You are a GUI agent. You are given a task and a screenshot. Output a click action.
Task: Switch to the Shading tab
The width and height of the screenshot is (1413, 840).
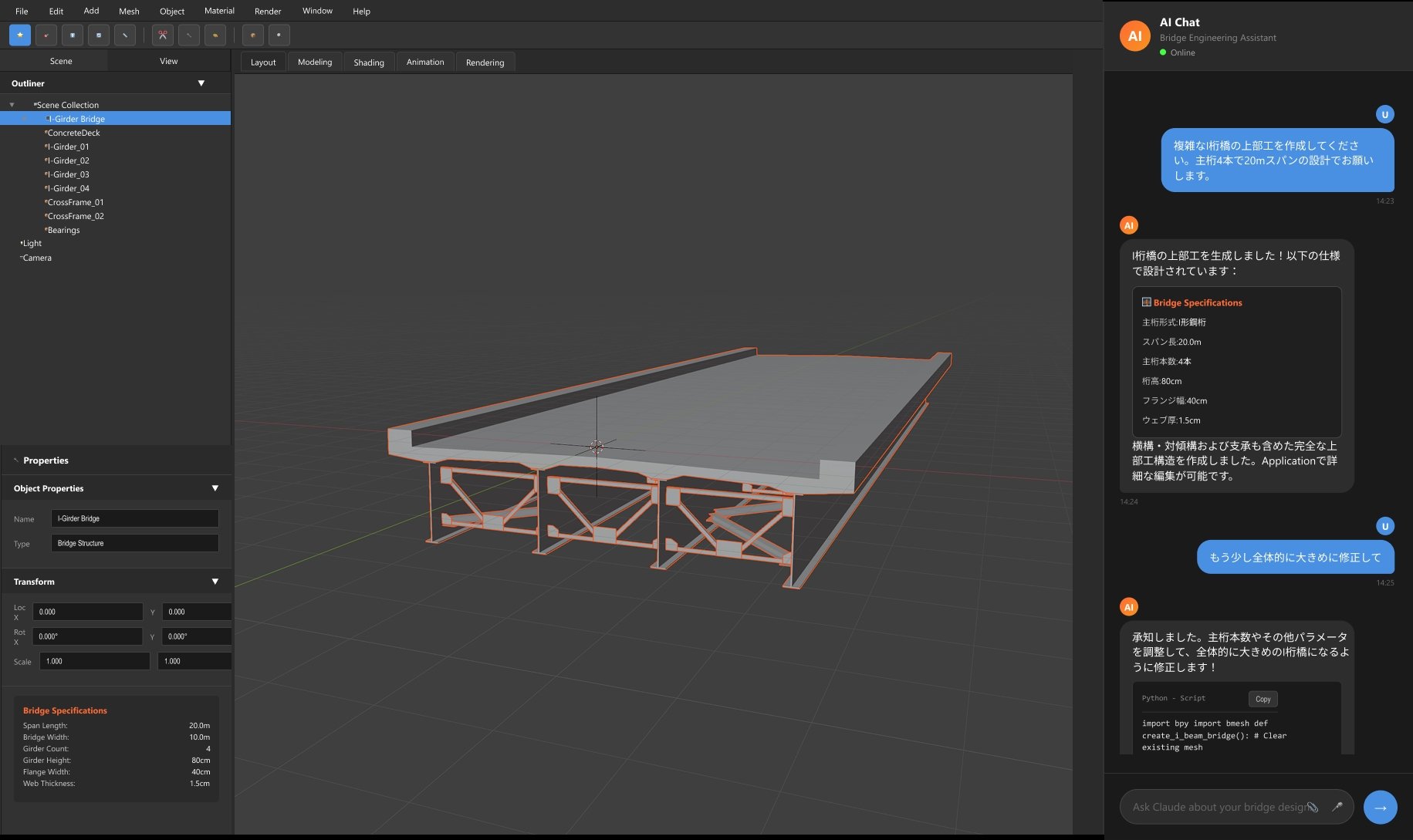tap(368, 62)
